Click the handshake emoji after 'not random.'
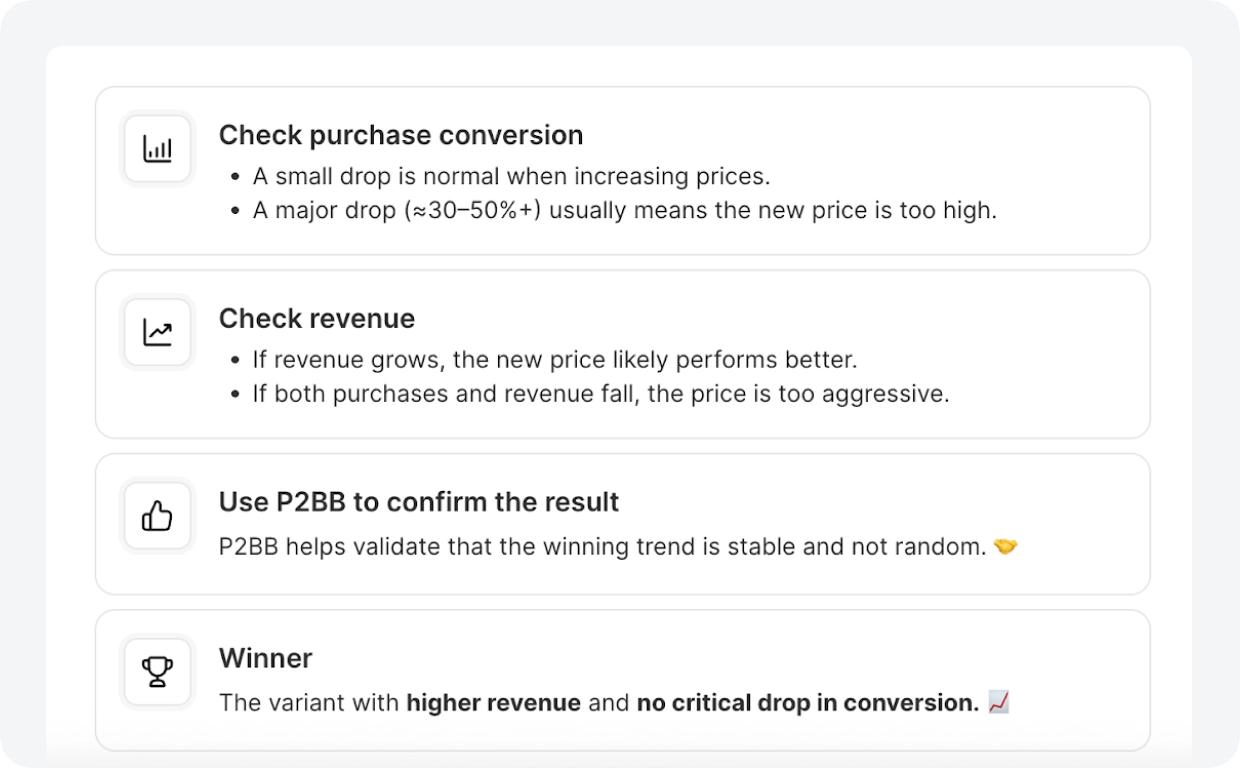This screenshot has width=1240, height=768. pyautogui.click(x=1005, y=547)
